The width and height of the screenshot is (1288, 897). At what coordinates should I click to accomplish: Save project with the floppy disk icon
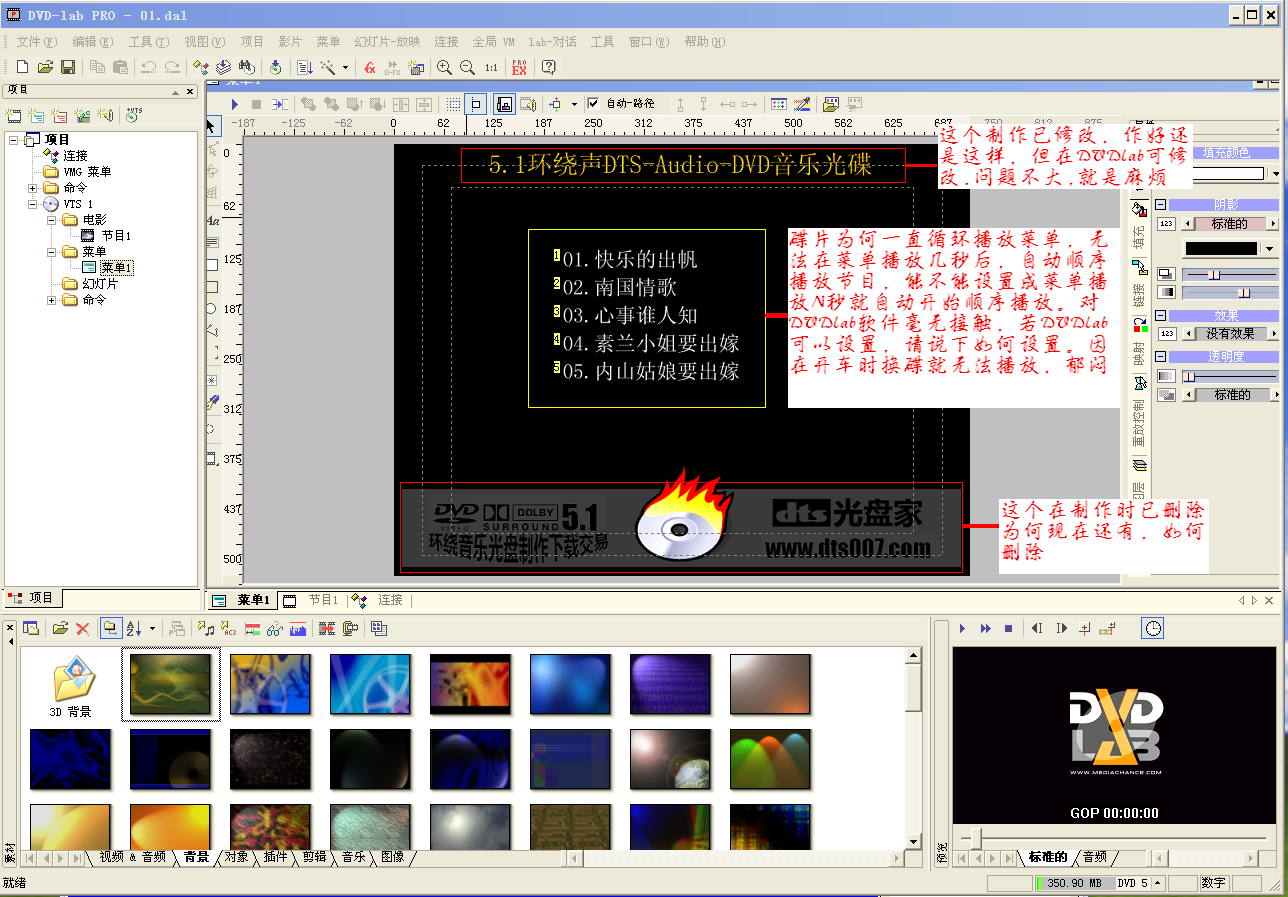(68, 67)
